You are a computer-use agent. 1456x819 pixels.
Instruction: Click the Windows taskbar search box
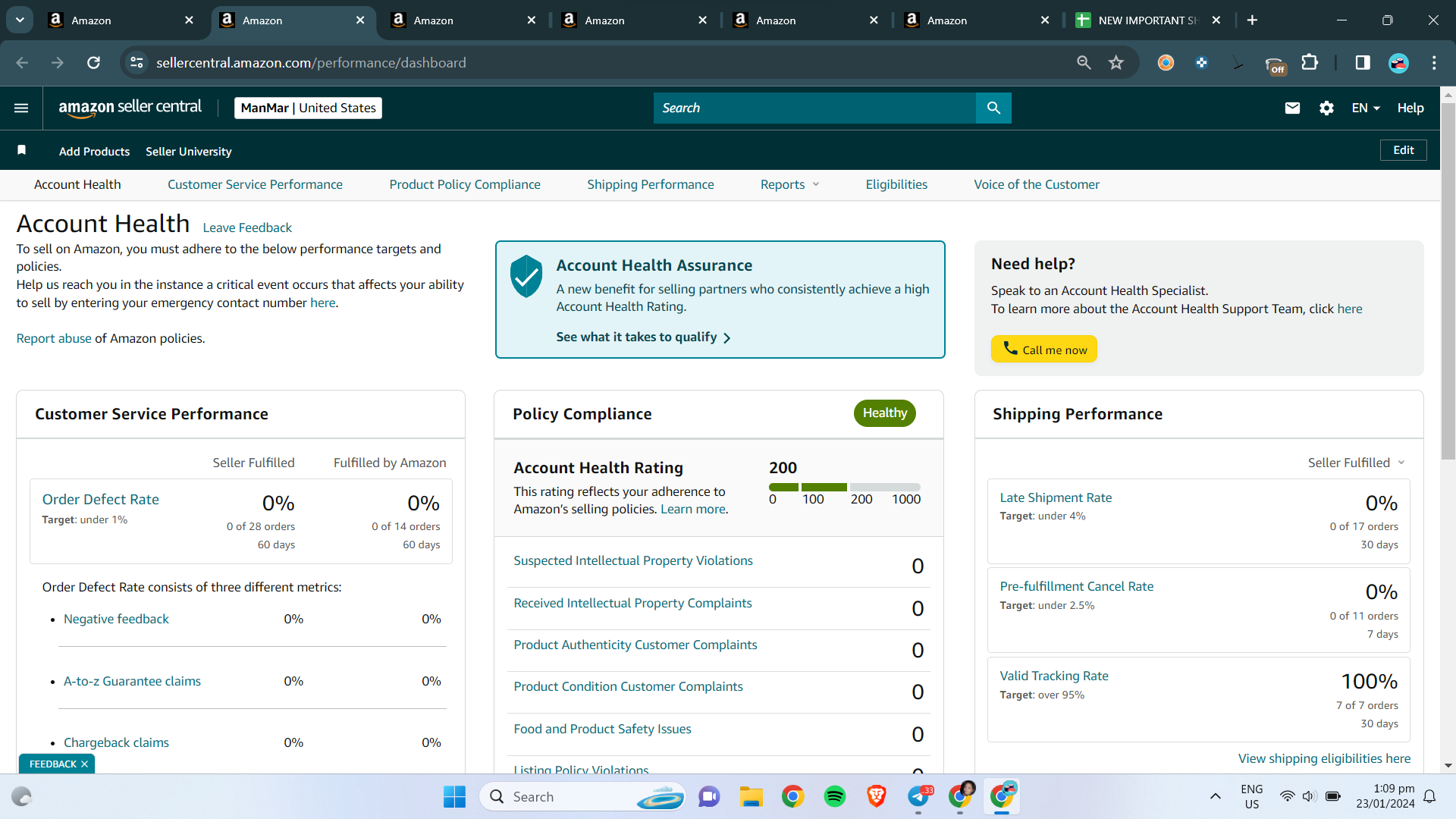(582, 797)
